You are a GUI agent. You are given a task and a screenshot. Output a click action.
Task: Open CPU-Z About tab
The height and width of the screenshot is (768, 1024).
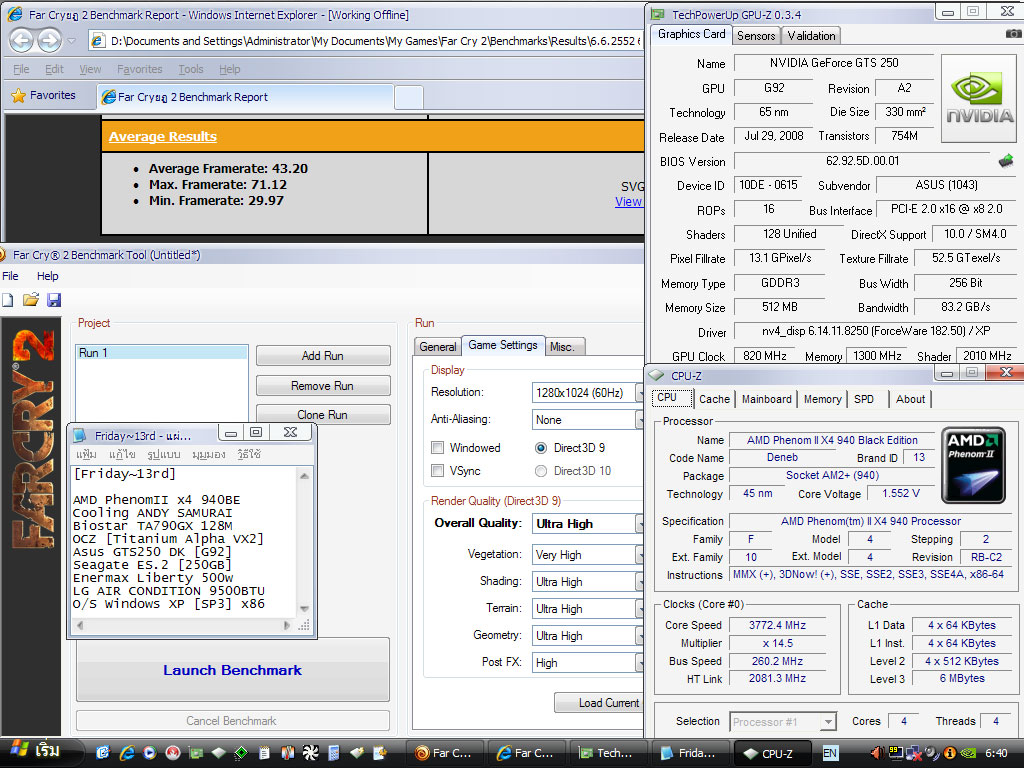coord(910,399)
